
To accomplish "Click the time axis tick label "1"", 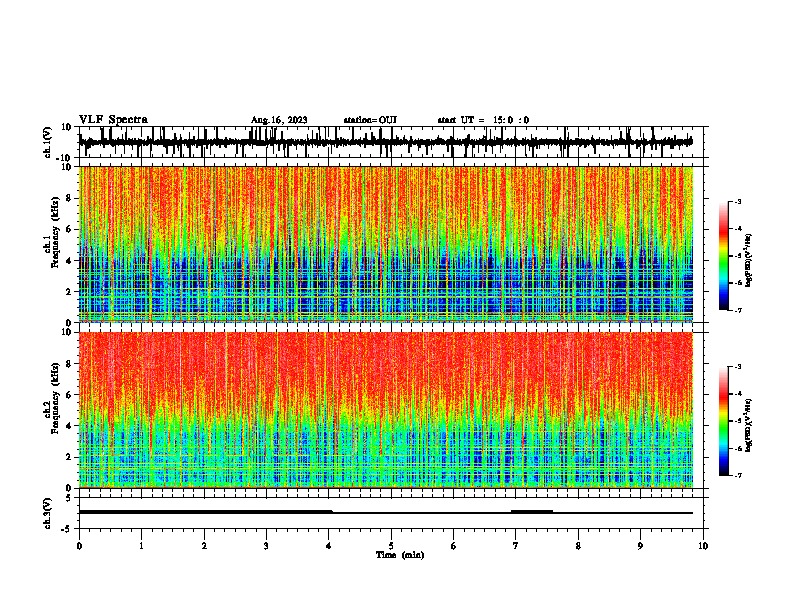I will pyautogui.click(x=141, y=546).
